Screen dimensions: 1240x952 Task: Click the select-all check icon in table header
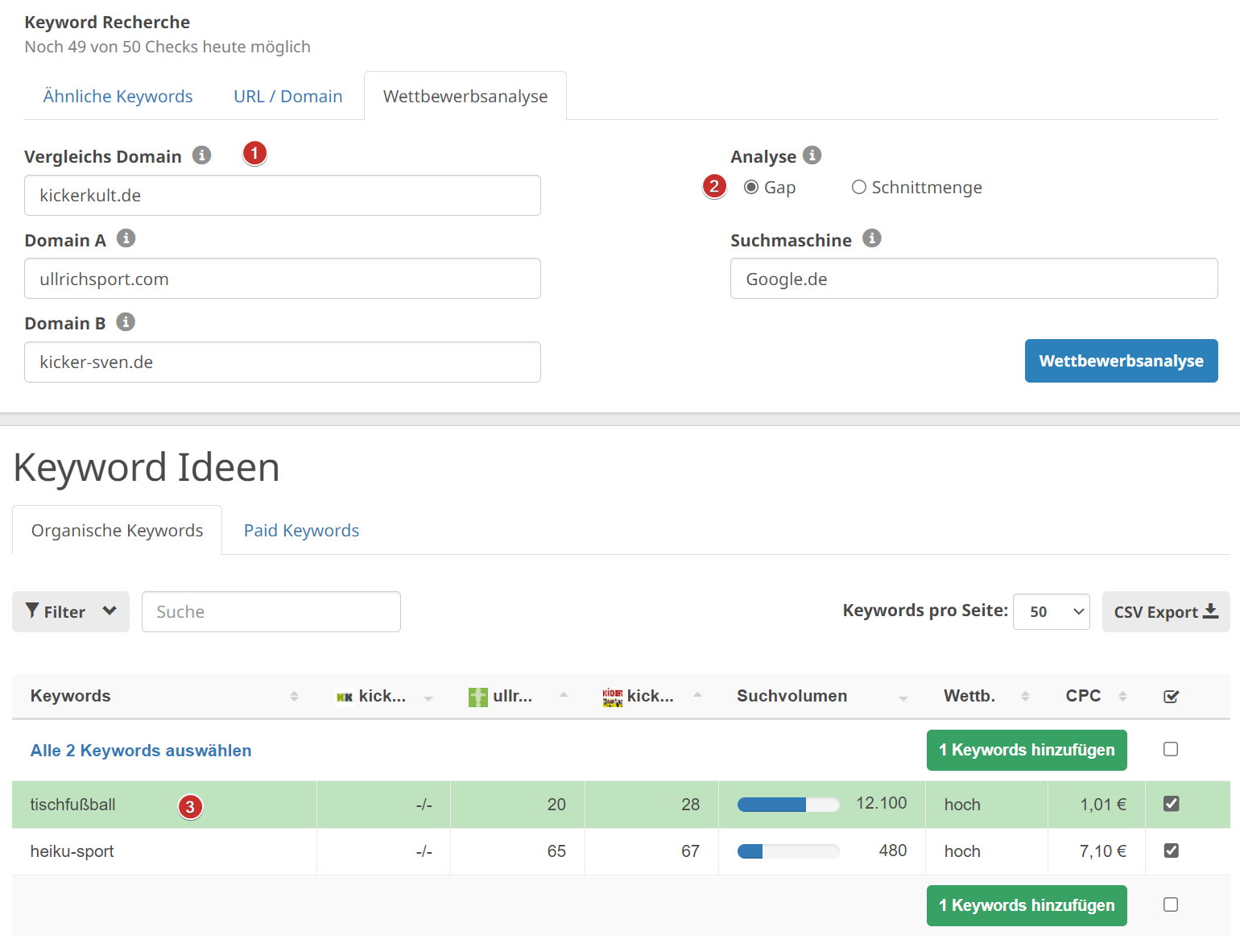1172,696
